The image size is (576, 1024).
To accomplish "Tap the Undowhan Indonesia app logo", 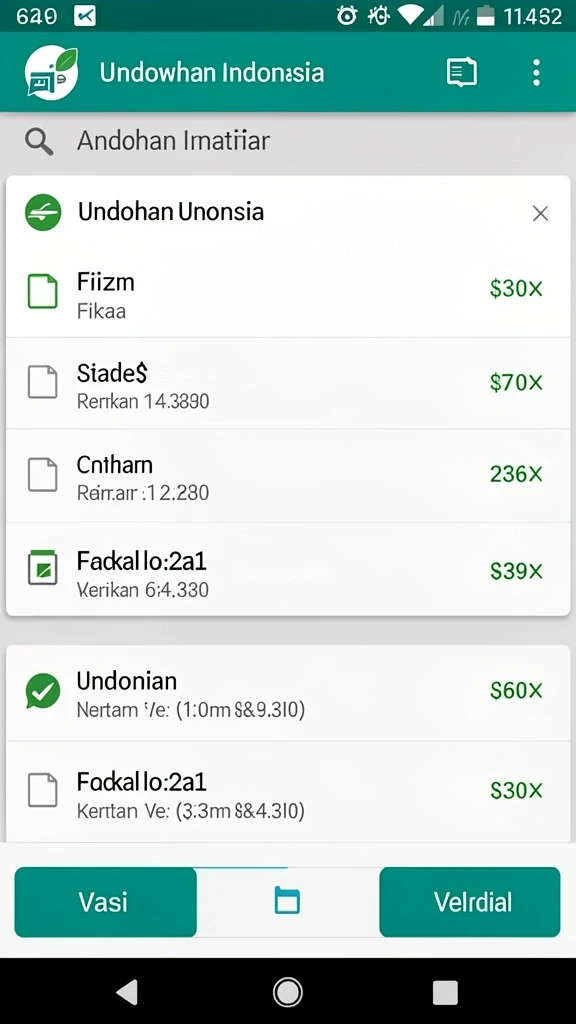I will [51, 73].
